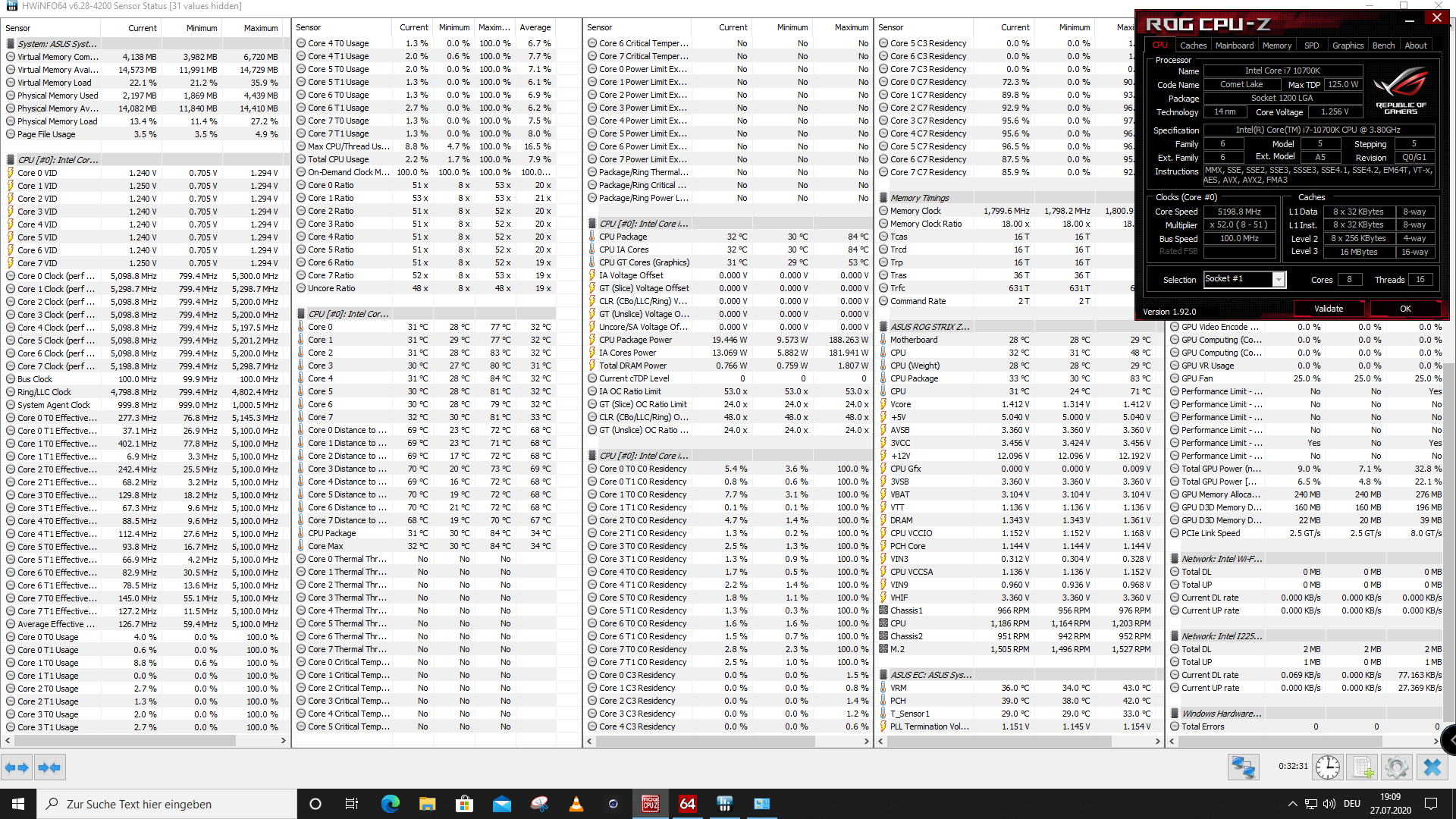Select the 'Ring/LLC Clock' sensor row
Screen dimensions: 1456x819
coord(143,392)
